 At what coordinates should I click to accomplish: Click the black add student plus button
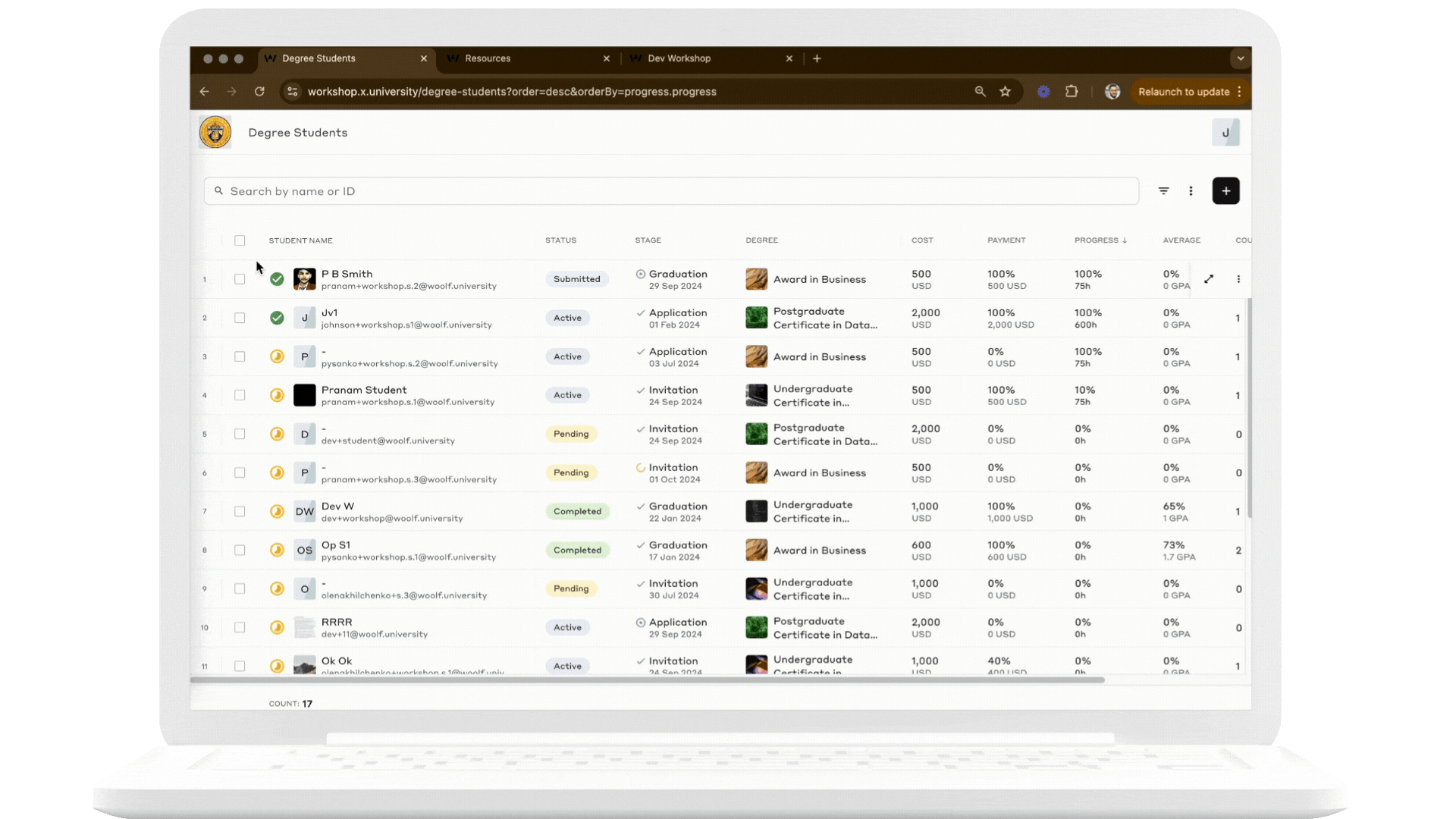[1225, 191]
